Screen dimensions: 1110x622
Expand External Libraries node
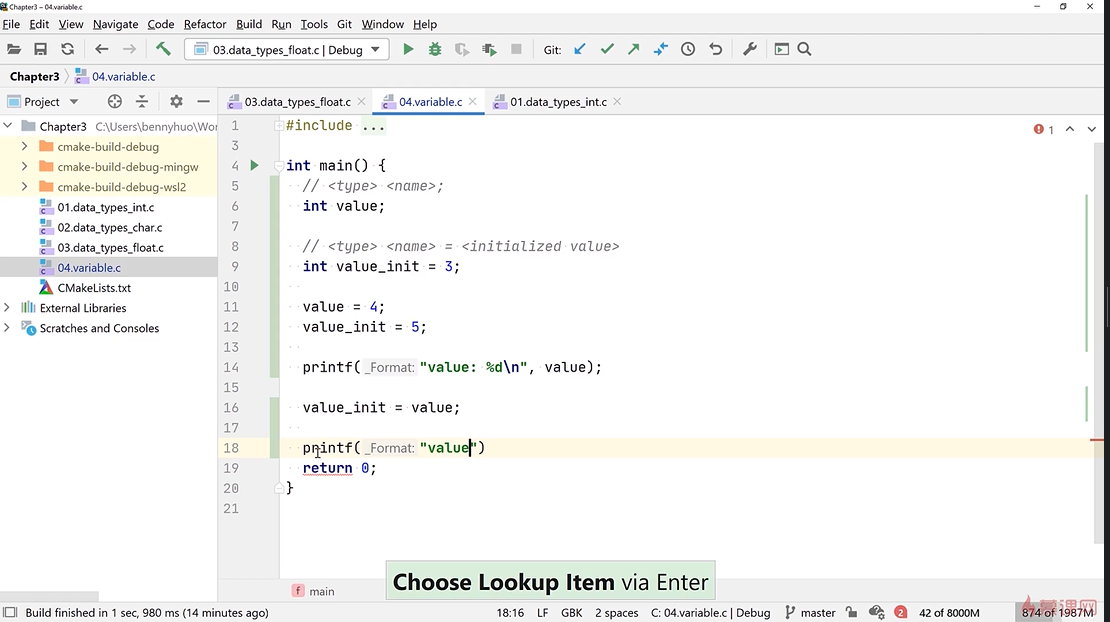coord(8,308)
